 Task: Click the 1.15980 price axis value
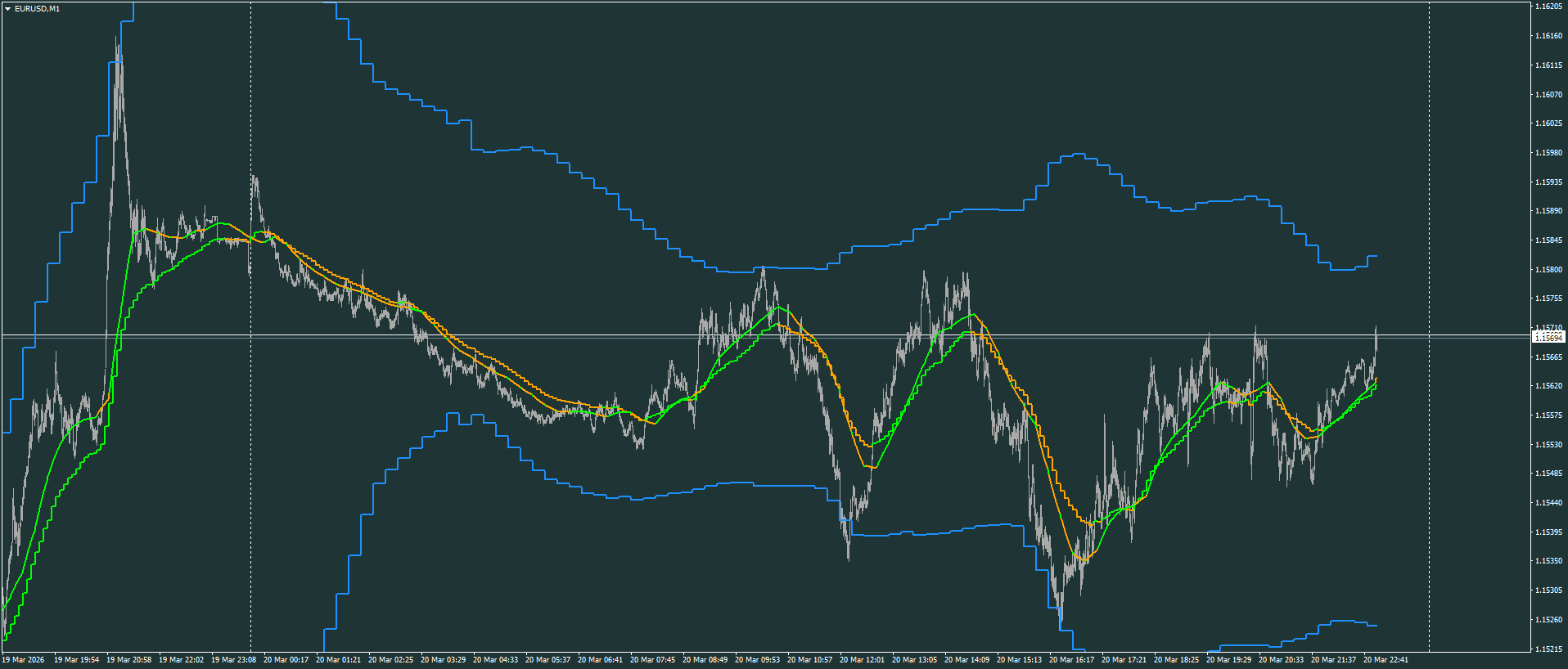[1548, 152]
